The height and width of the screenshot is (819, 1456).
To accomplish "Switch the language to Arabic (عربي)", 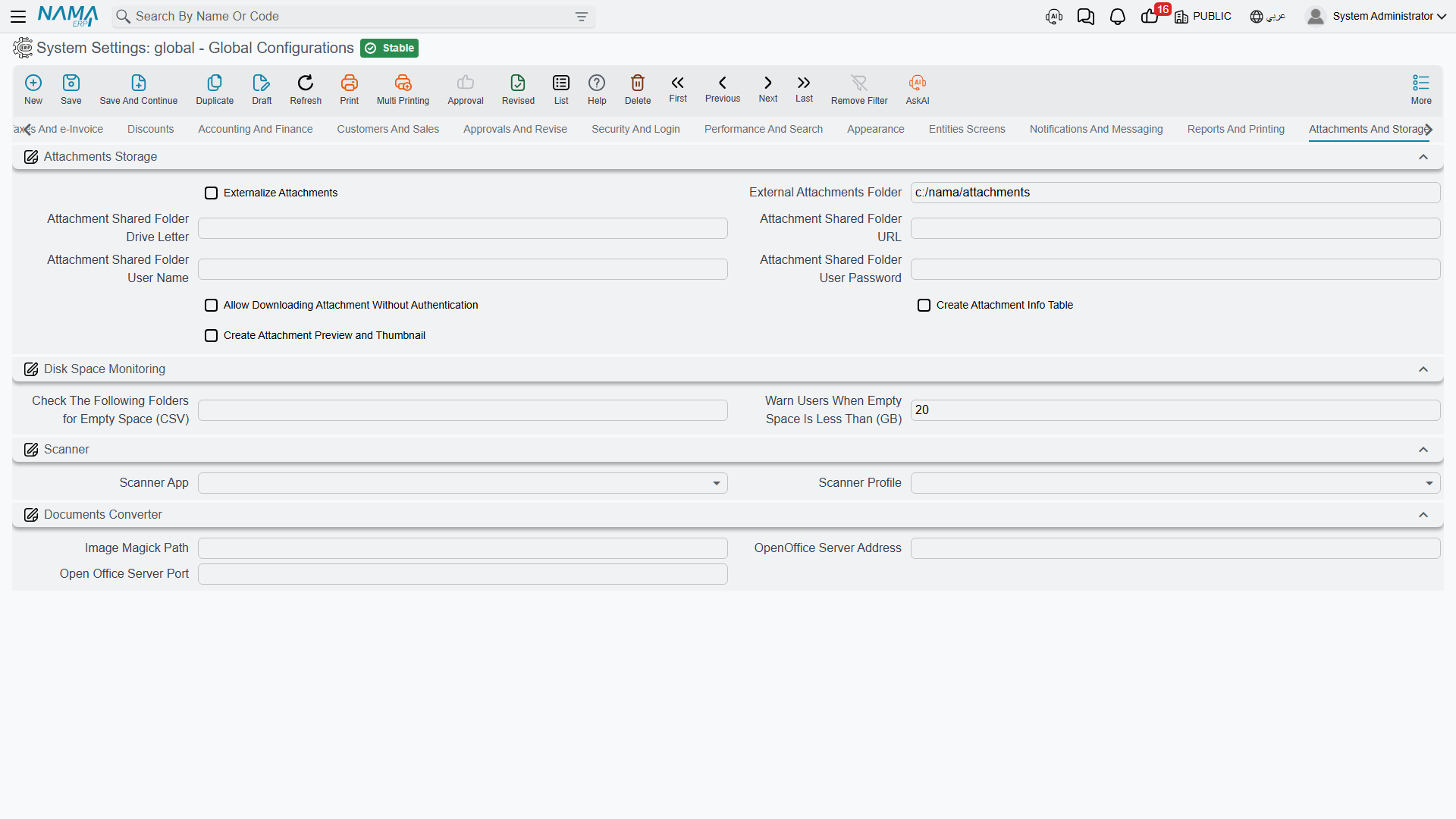I will (x=1268, y=17).
